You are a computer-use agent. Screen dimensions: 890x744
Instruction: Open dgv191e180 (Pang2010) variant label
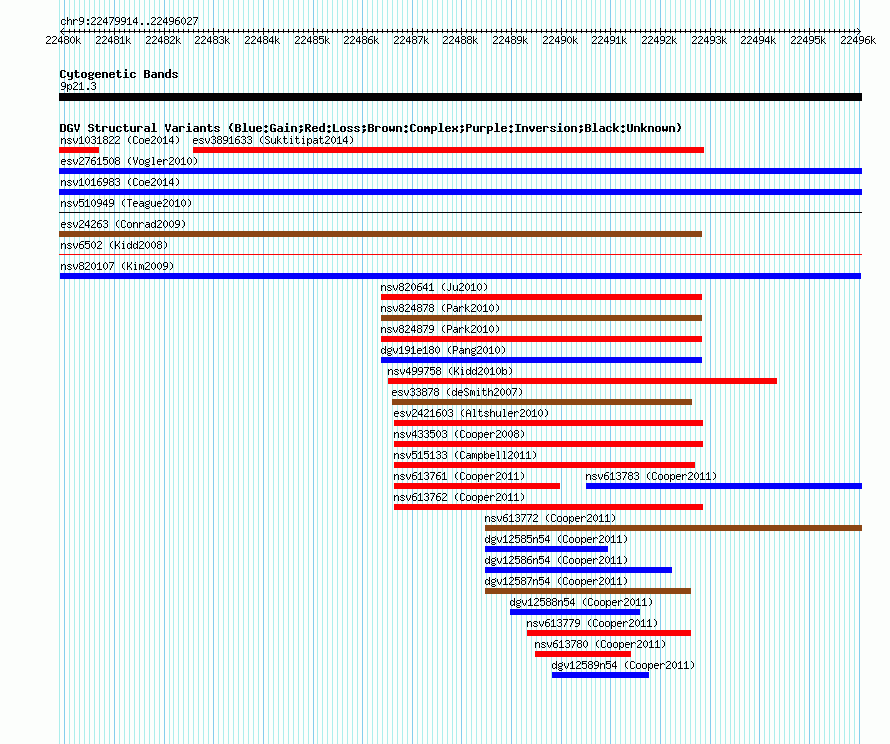443,350
